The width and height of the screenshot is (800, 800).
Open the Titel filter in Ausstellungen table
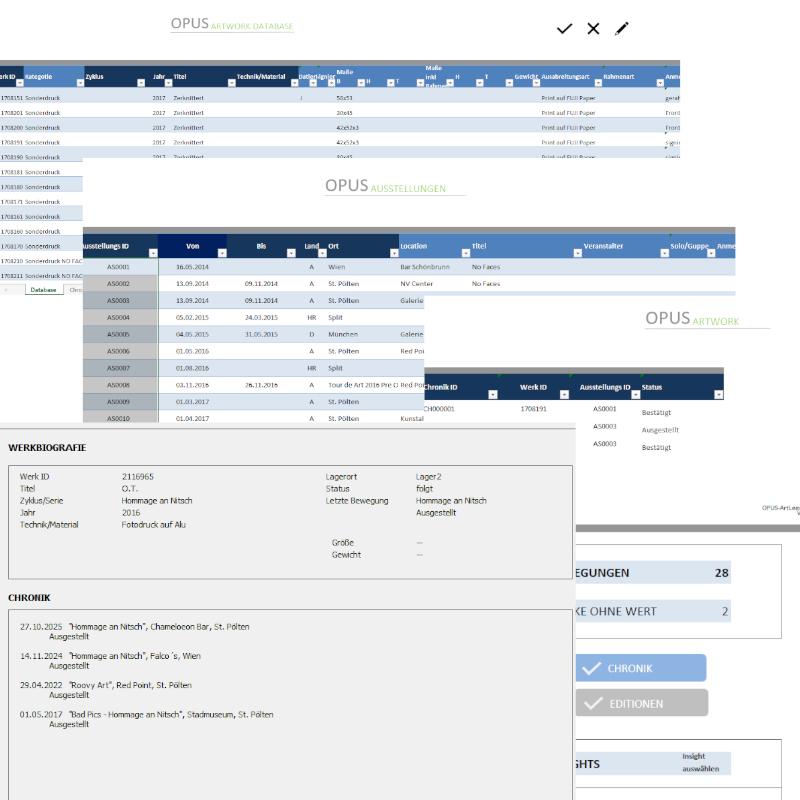[x=578, y=253]
